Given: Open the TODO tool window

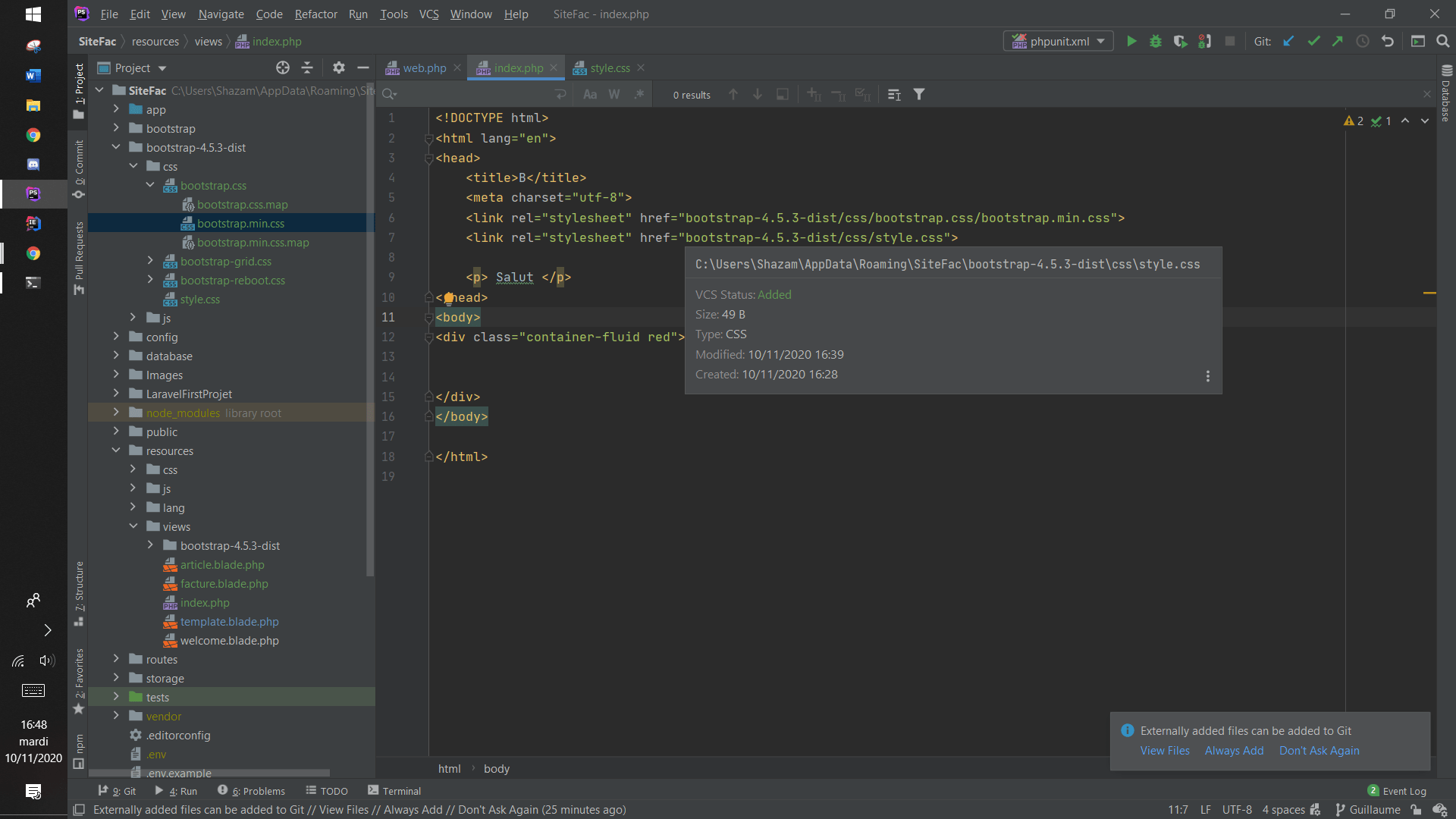Looking at the screenshot, I should (x=327, y=791).
